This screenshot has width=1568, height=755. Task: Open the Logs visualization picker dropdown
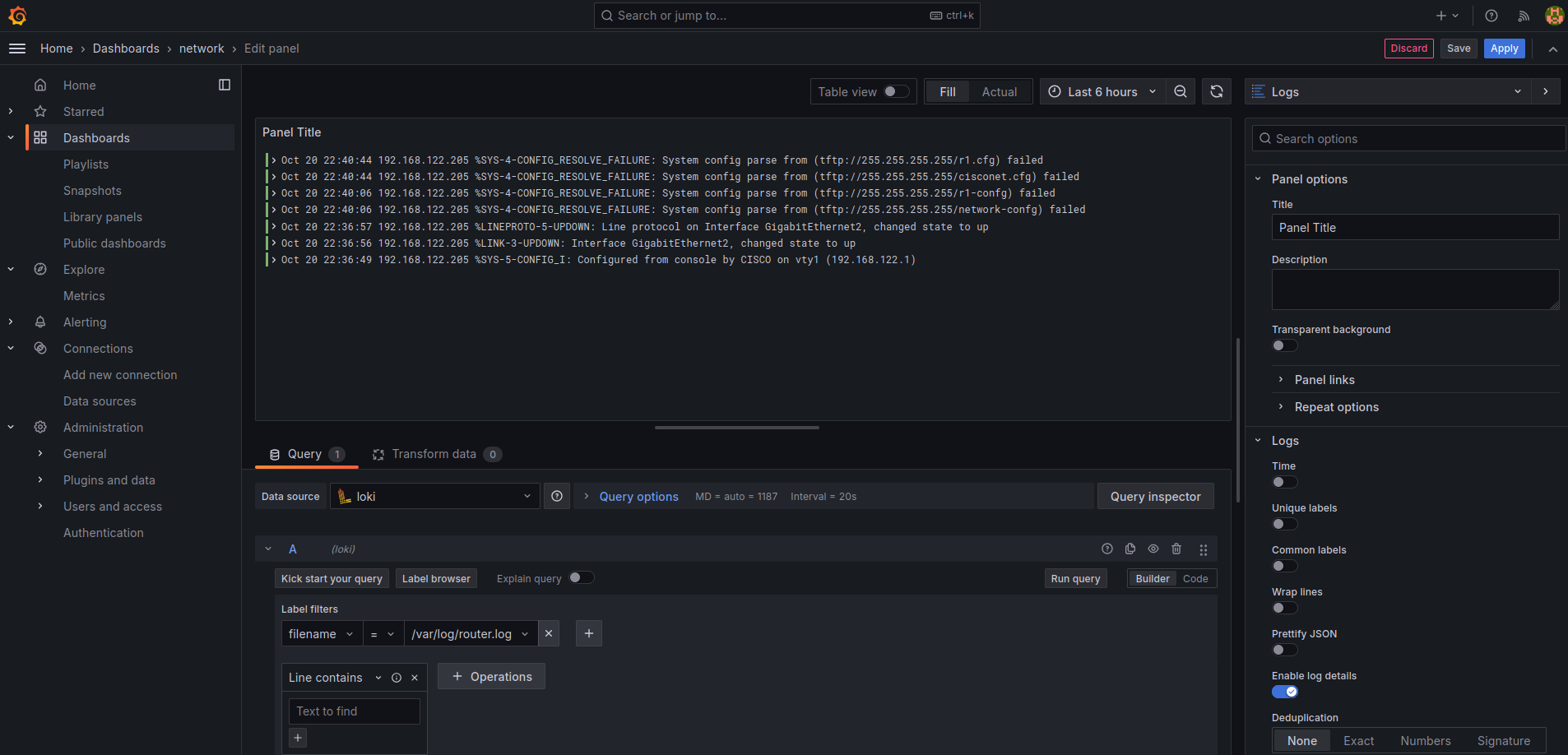click(1388, 91)
